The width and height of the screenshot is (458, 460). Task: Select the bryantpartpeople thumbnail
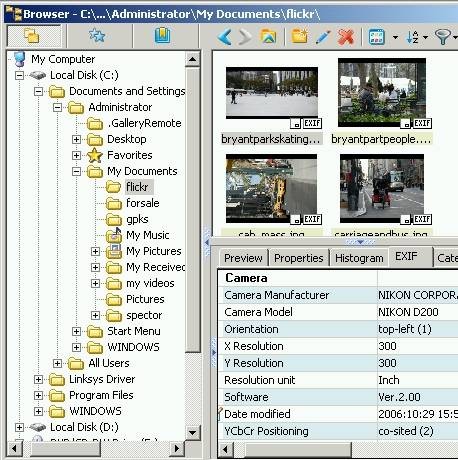pos(382,92)
